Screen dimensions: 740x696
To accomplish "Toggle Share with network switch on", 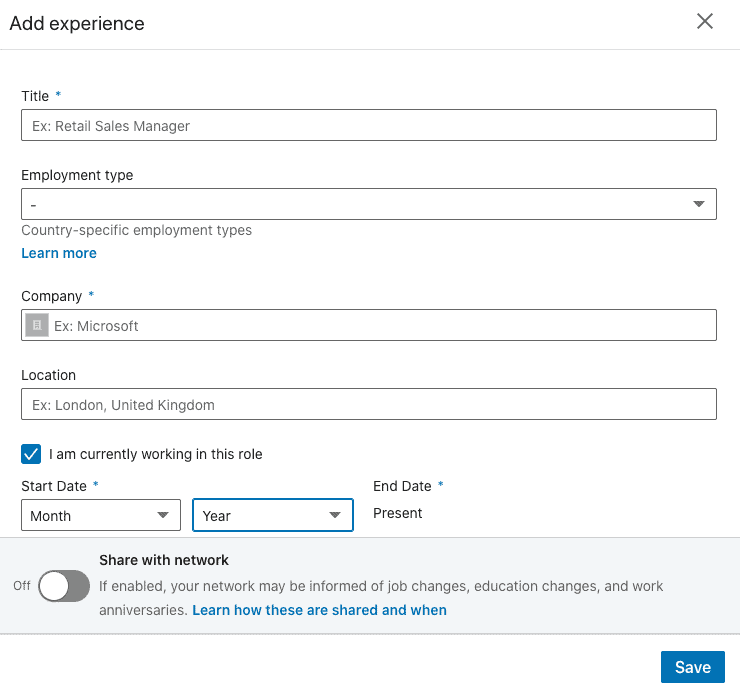I will pyautogui.click(x=64, y=586).
